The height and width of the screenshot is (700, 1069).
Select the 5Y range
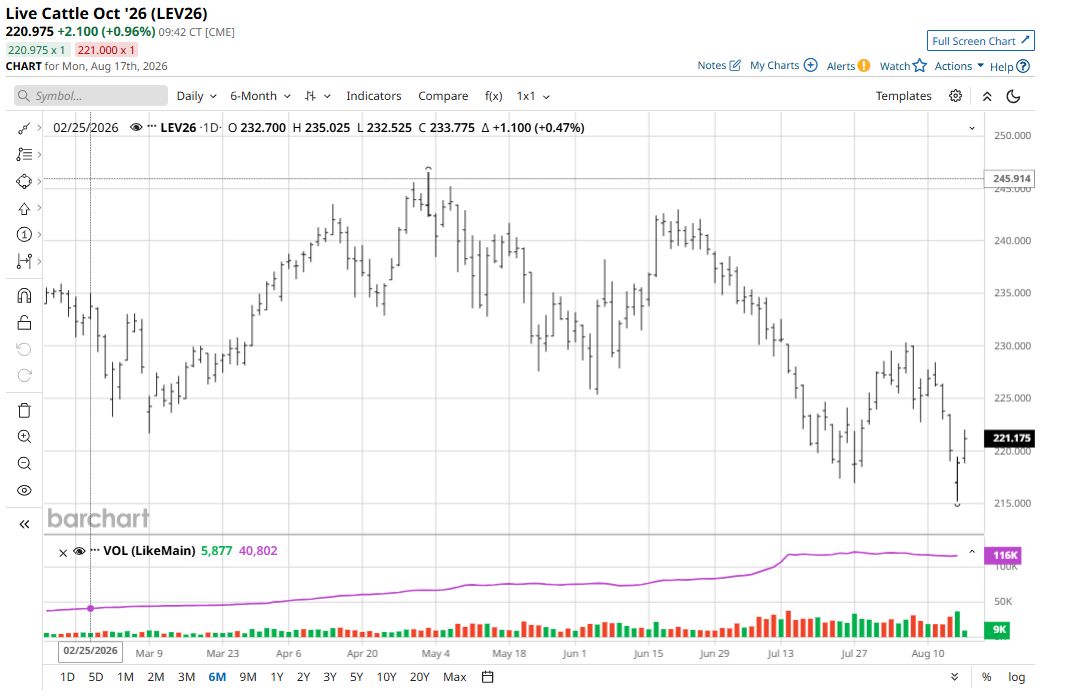point(357,677)
